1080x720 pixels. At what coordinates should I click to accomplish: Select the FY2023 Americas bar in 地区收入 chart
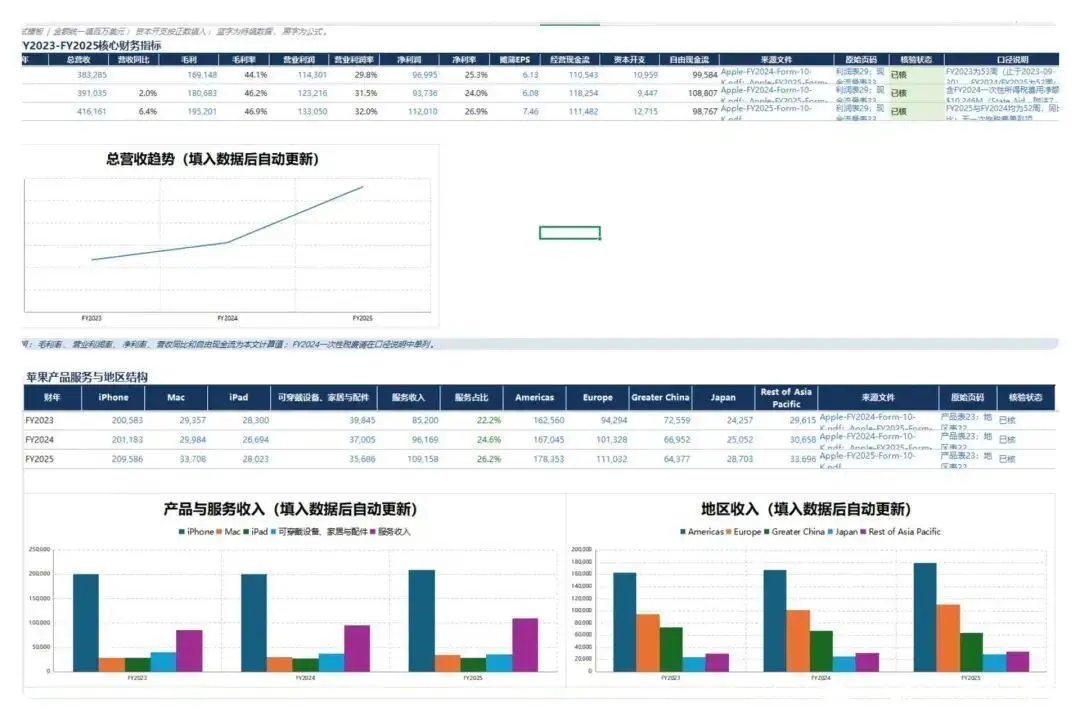click(624, 622)
